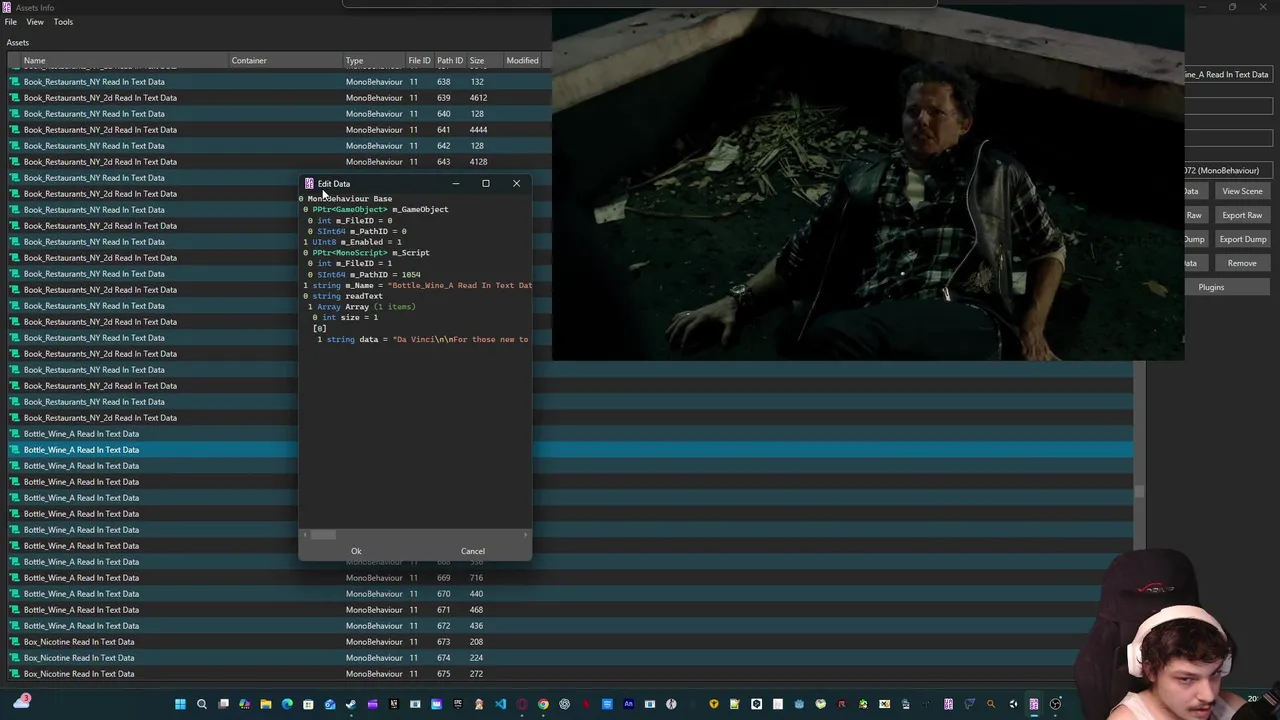Image resolution: width=1280 pixels, height=720 pixels.
Task: Click the Remove button
Action: pos(1242,263)
